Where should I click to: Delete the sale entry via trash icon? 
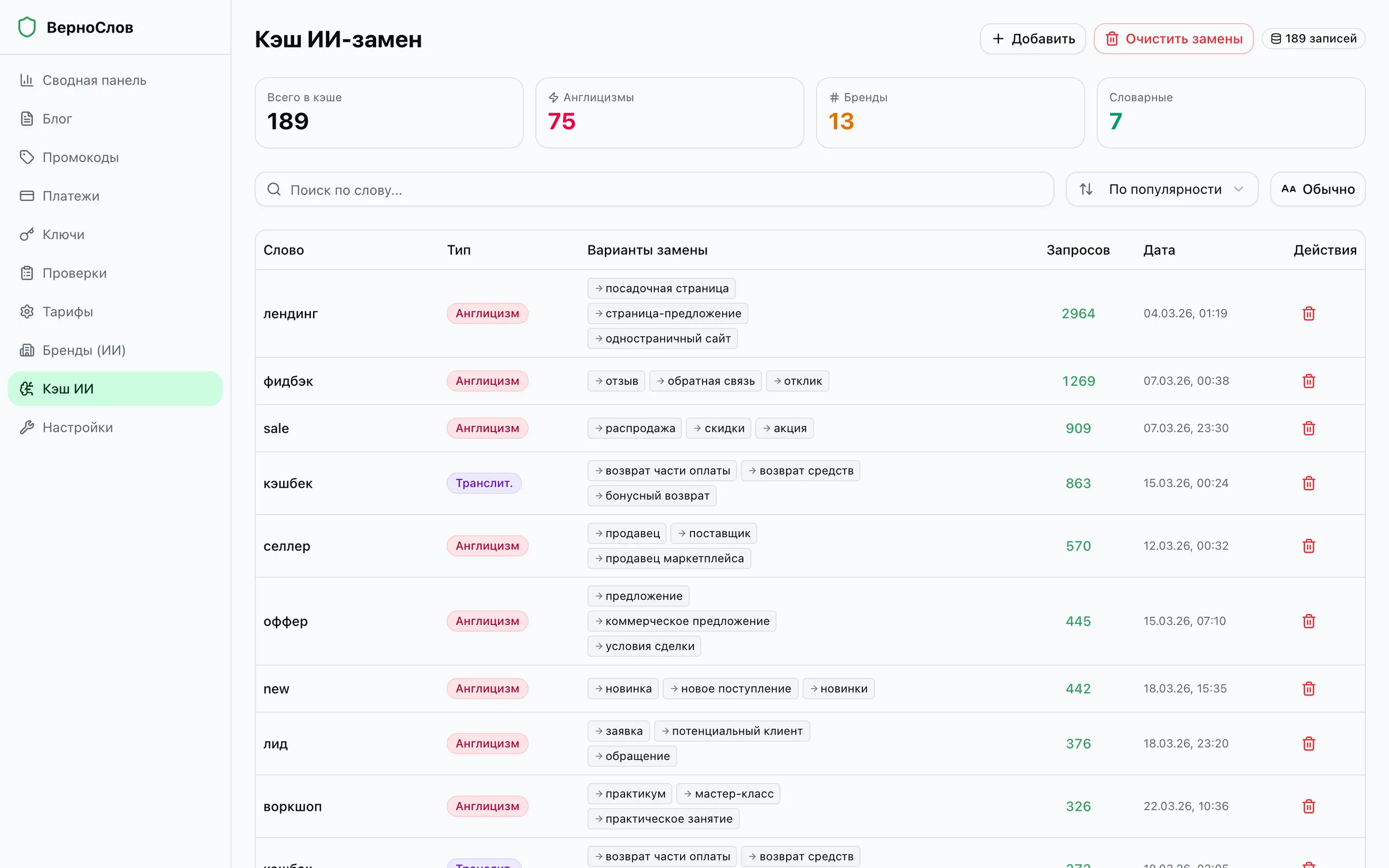1309,428
